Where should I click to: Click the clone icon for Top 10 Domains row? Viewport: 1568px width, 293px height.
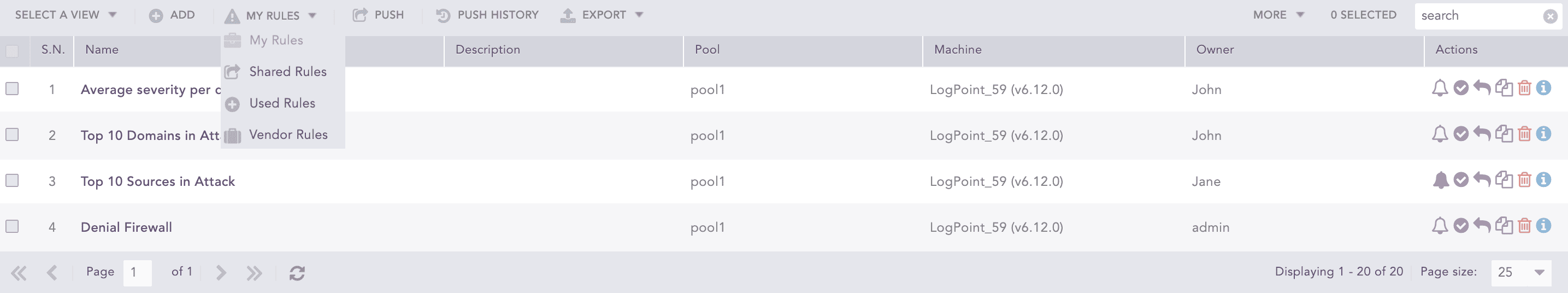tap(1504, 134)
